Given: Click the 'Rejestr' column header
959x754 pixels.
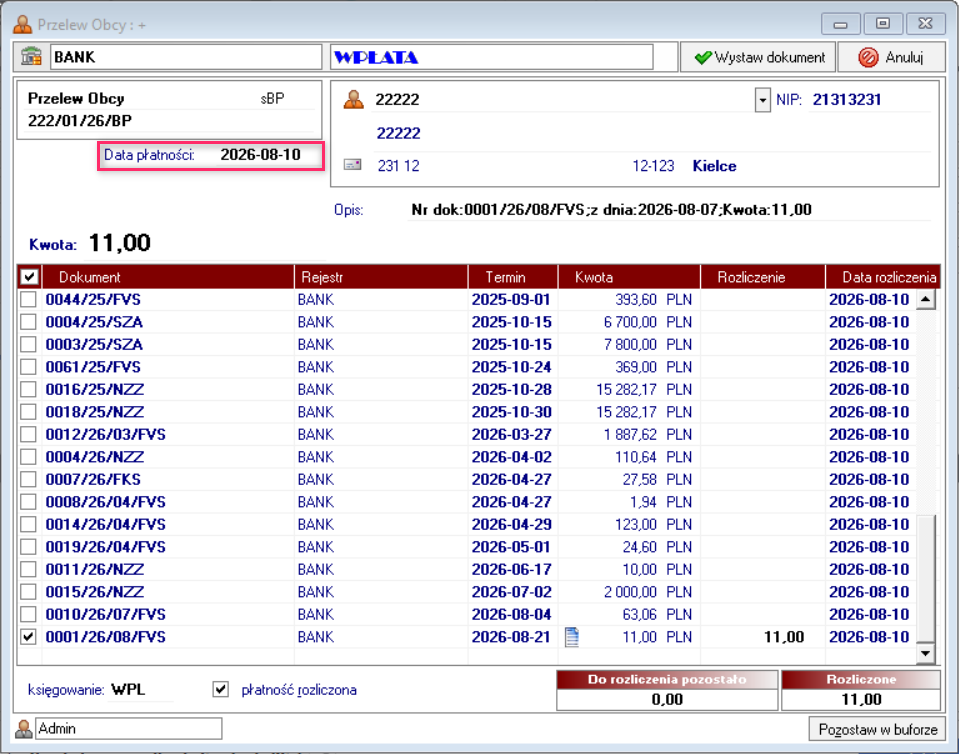Looking at the screenshot, I should click(x=381, y=277).
